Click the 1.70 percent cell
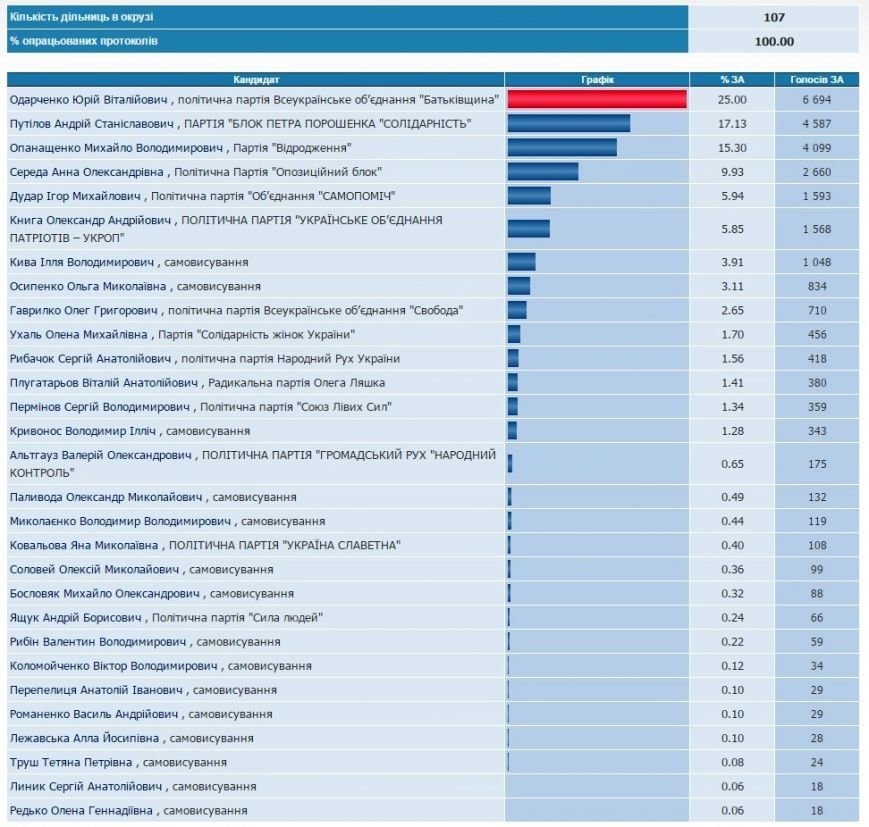 (732, 334)
